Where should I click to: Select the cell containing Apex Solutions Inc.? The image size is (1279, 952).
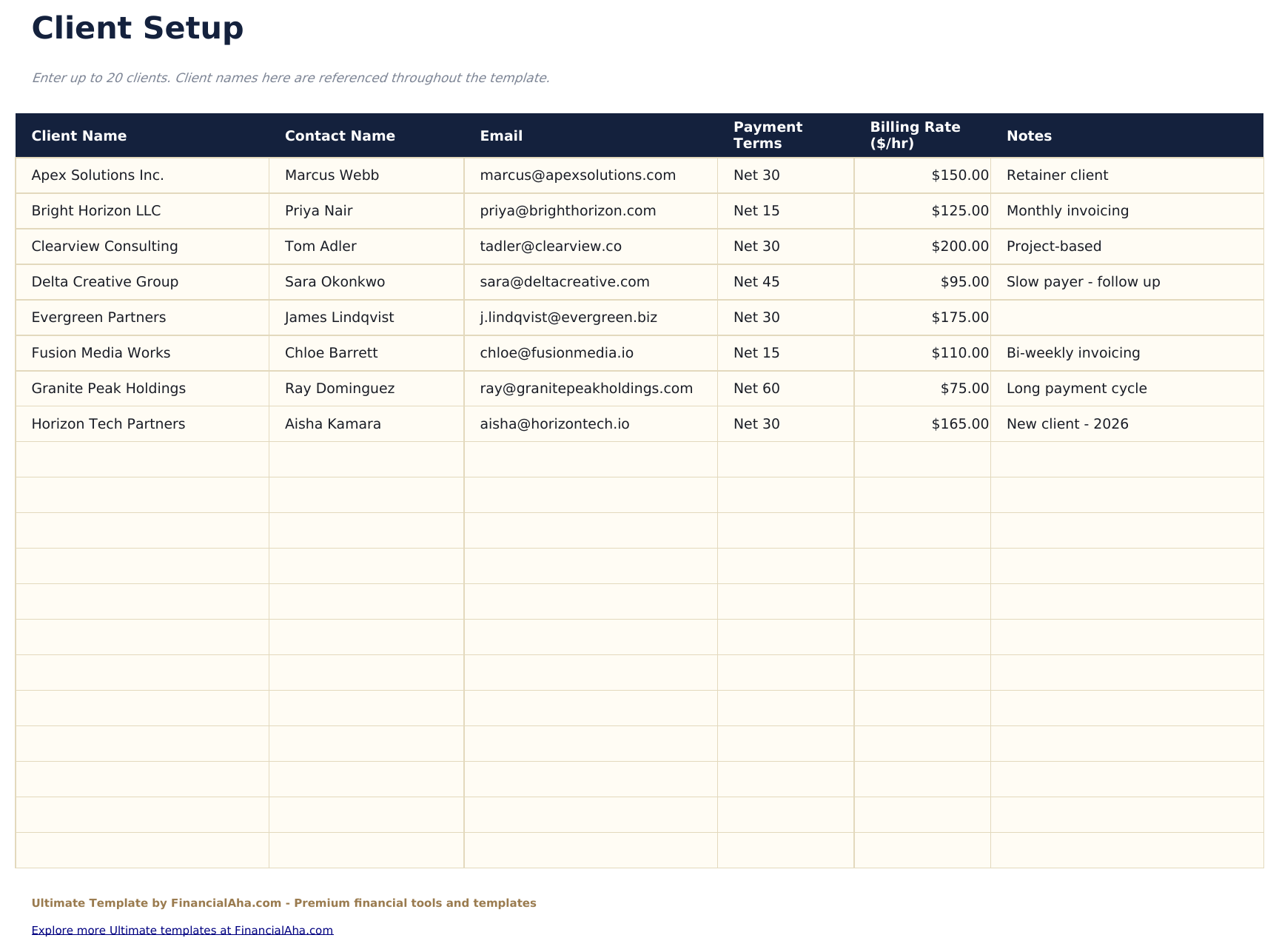coord(98,175)
